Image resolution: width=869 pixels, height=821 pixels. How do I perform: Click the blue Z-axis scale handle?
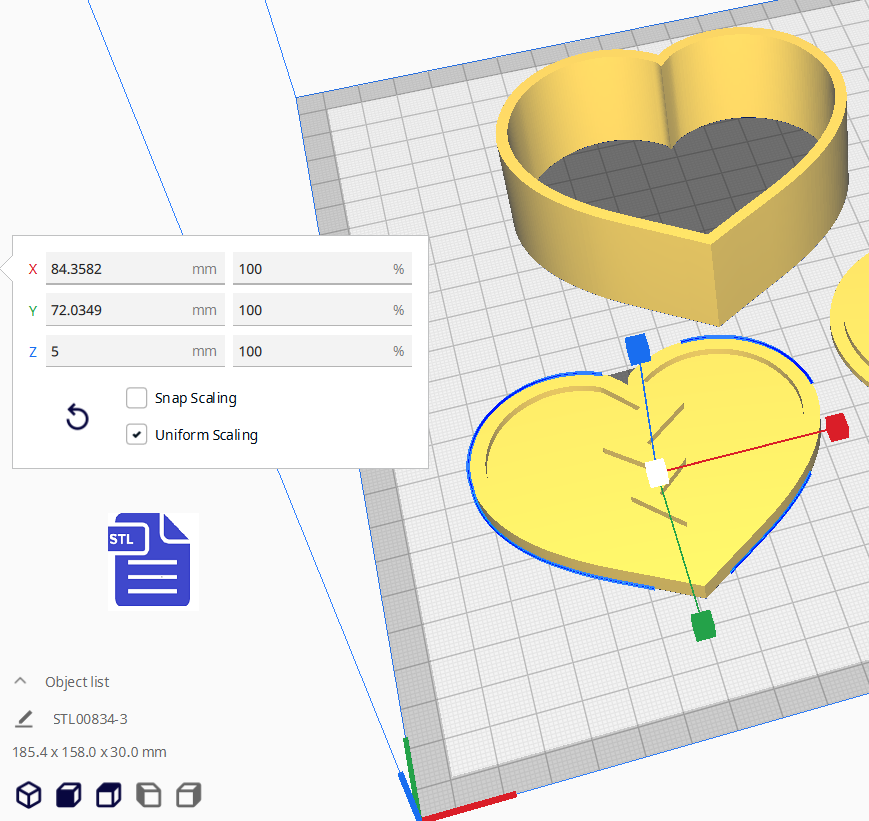click(x=637, y=347)
